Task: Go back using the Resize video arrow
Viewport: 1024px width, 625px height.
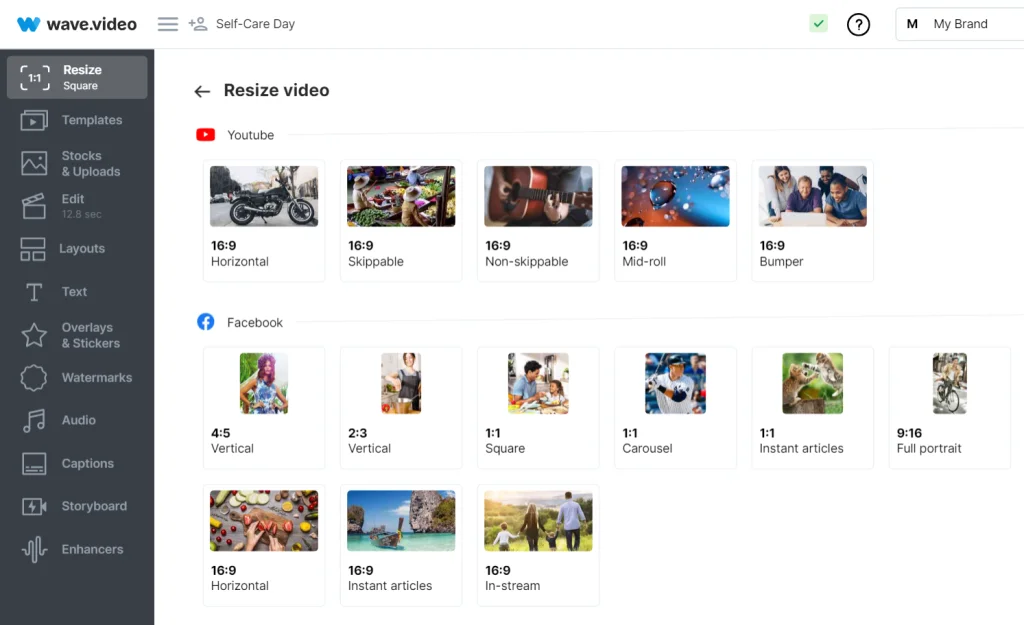Action: (202, 91)
